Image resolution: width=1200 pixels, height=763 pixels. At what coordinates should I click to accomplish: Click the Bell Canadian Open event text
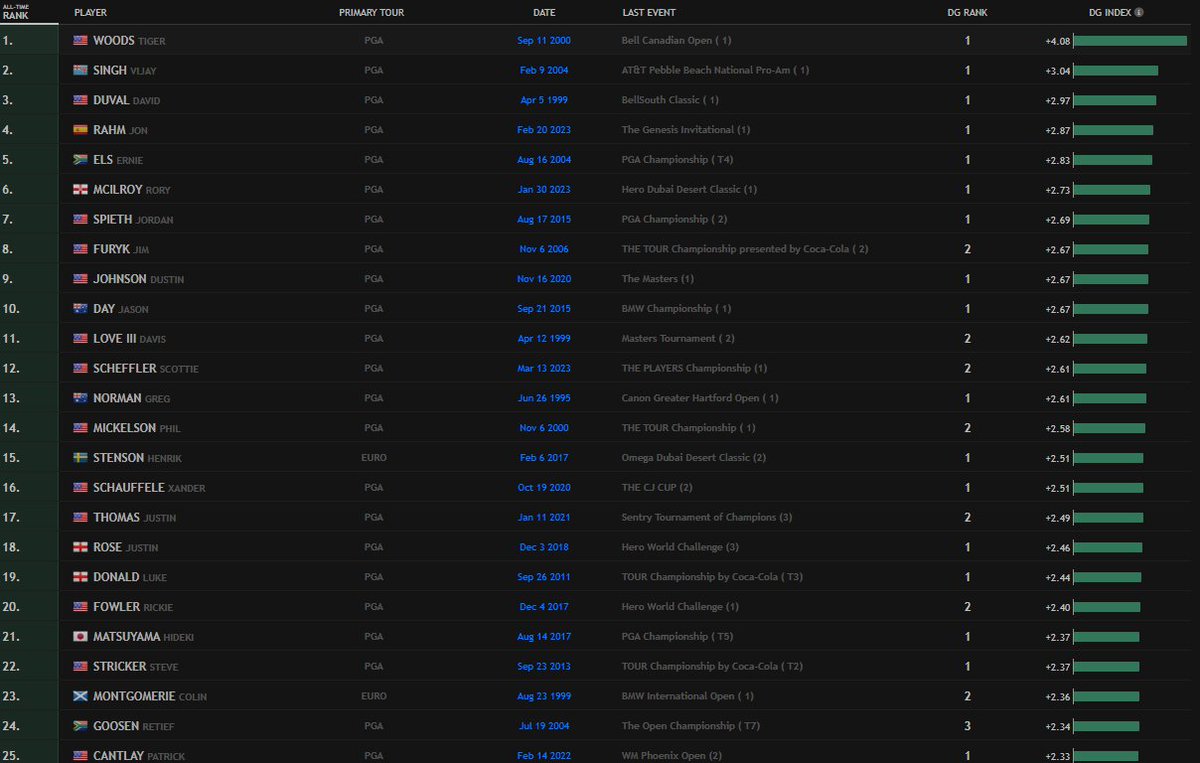(x=677, y=41)
